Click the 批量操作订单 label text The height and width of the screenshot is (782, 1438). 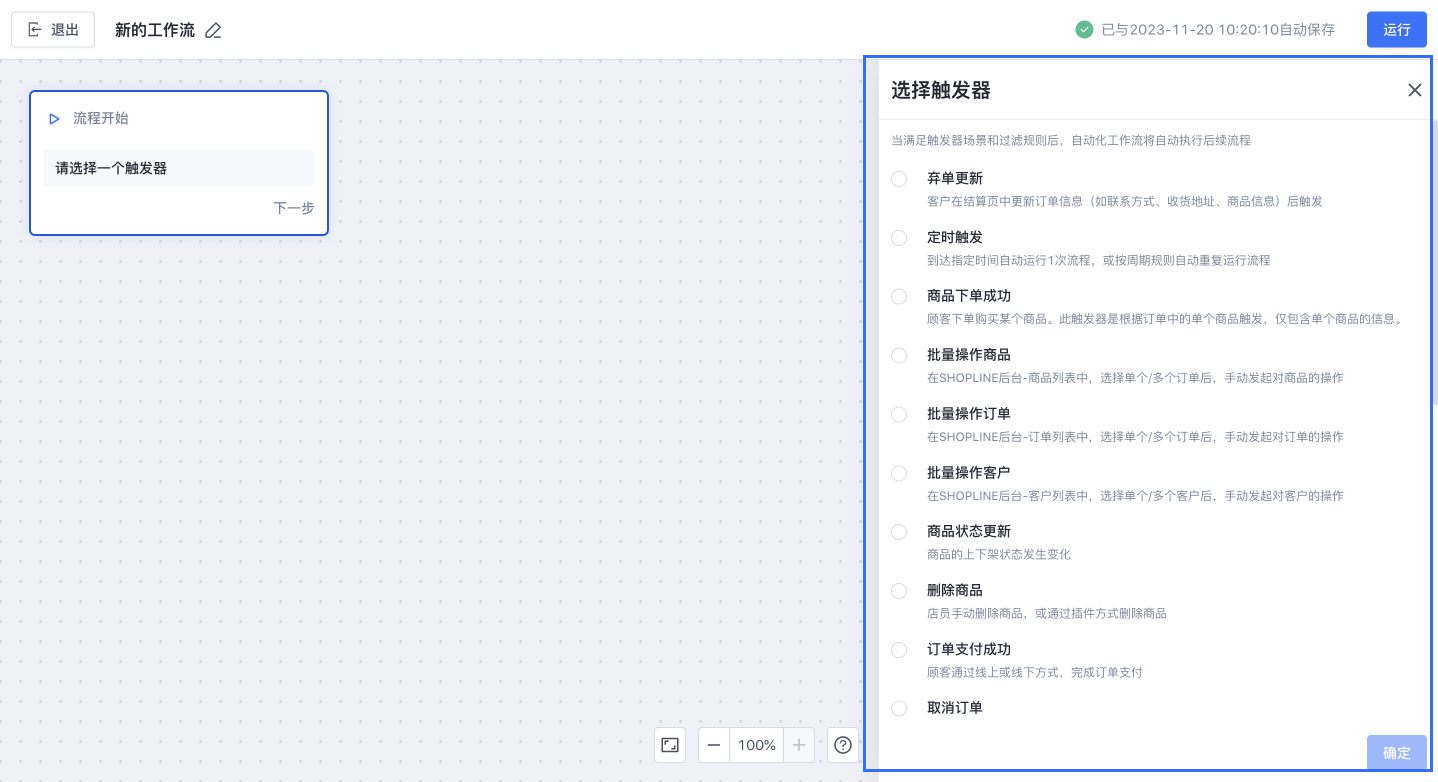coord(969,414)
